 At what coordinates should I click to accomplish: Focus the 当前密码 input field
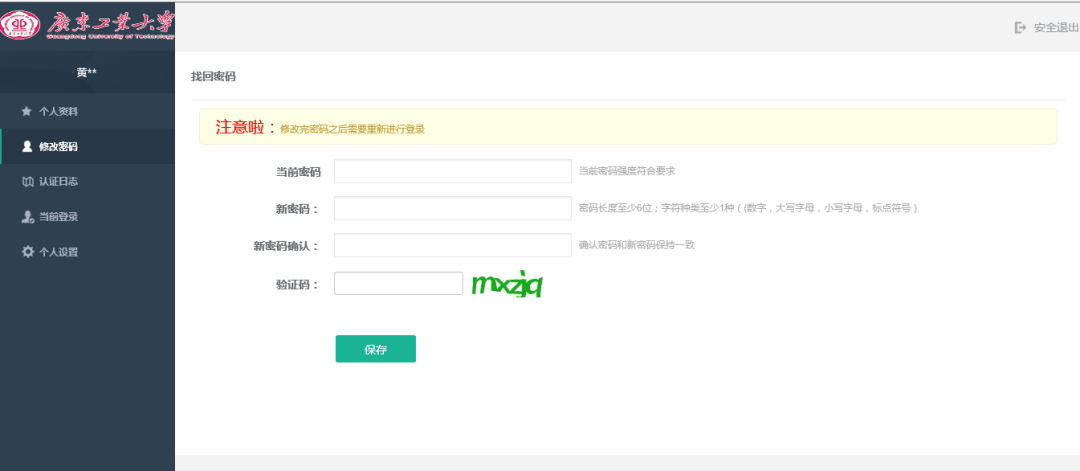click(453, 171)
